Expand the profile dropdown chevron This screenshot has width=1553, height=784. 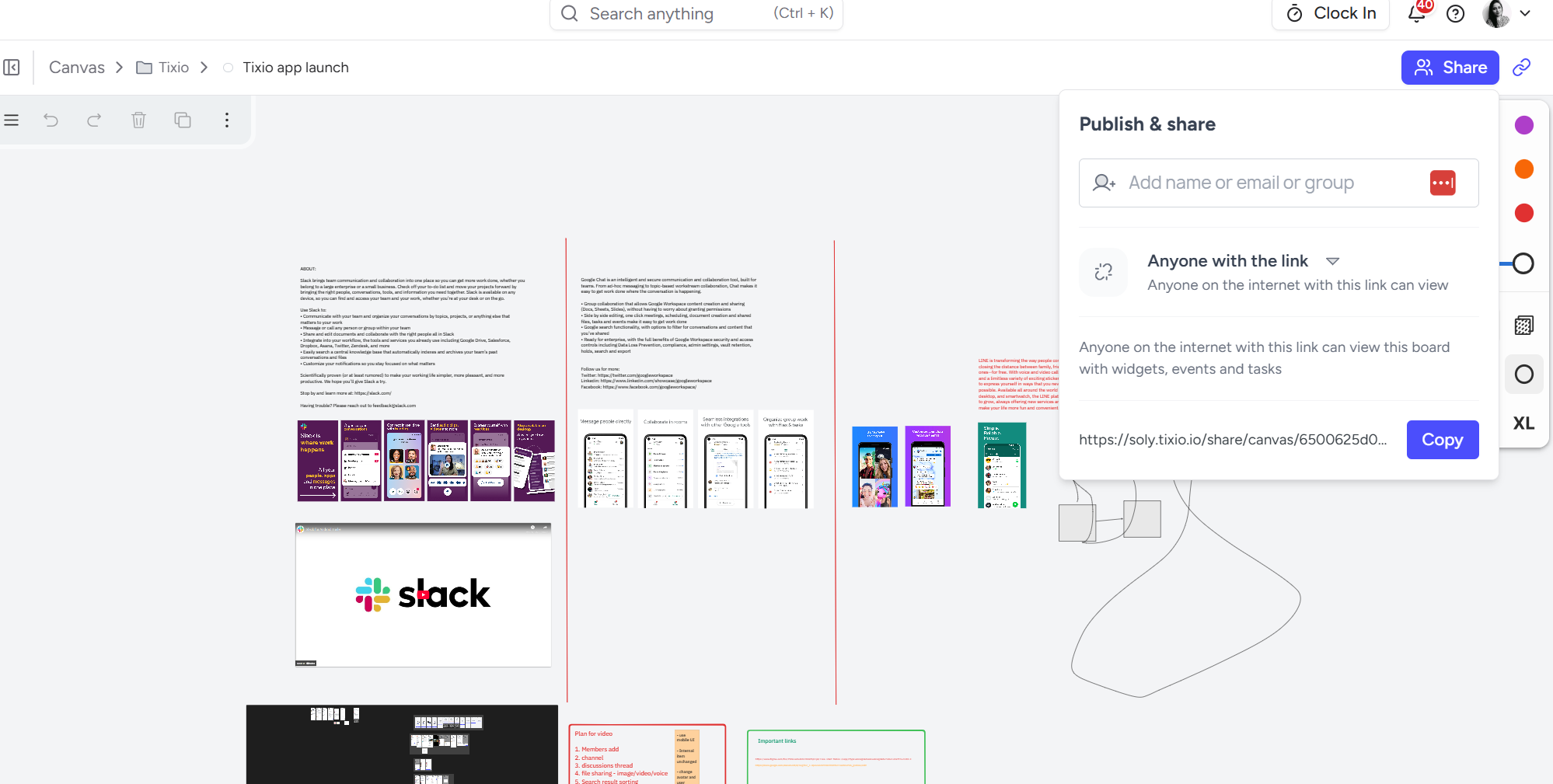(1525, 13)
